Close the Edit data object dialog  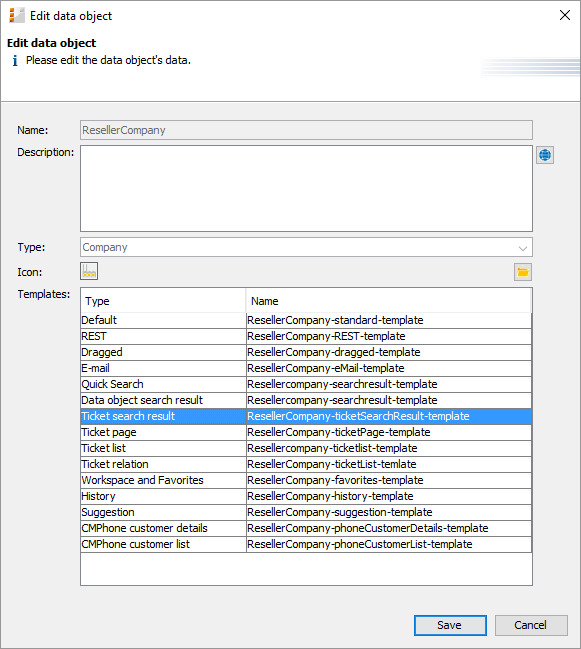tap(564, 15)
